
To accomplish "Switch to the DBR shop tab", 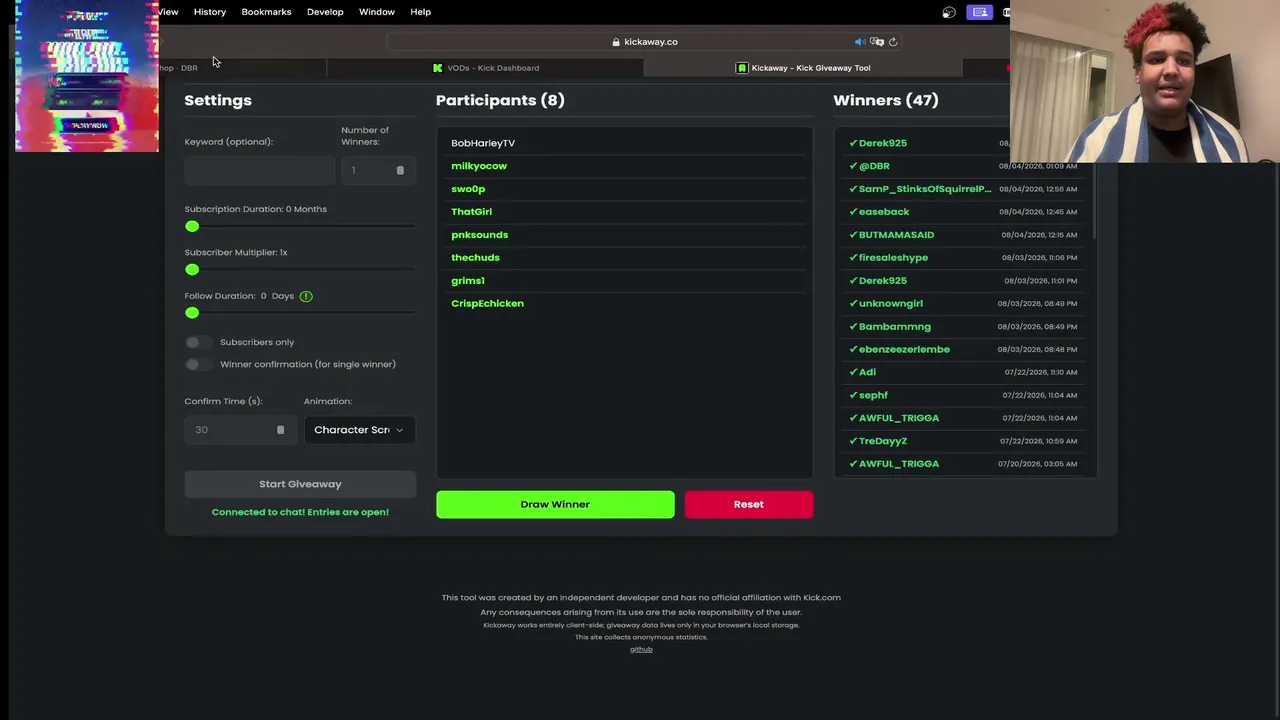I will click(243, 68).
